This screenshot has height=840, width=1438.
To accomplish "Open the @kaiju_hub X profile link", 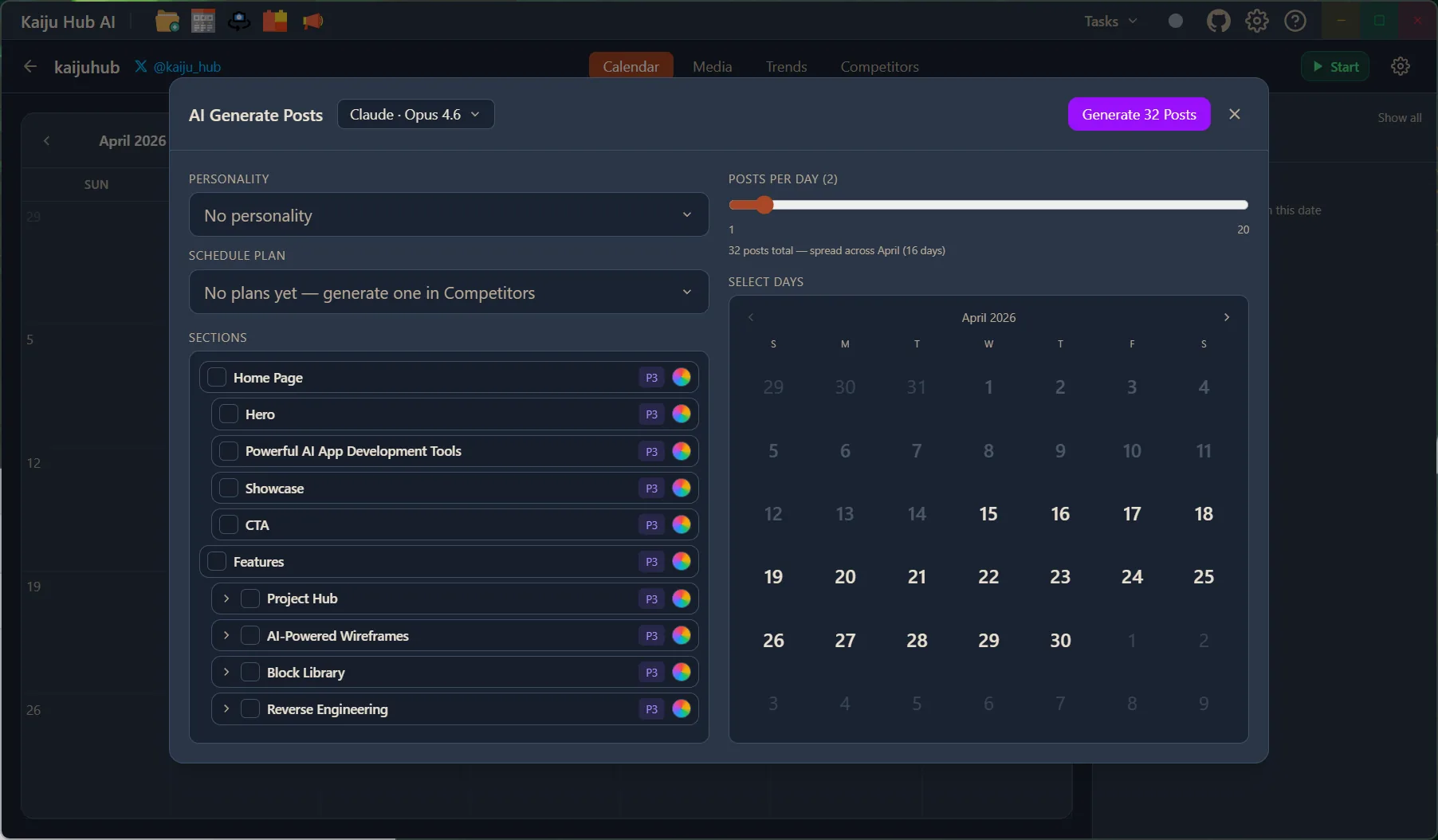I will click(178, 66).
